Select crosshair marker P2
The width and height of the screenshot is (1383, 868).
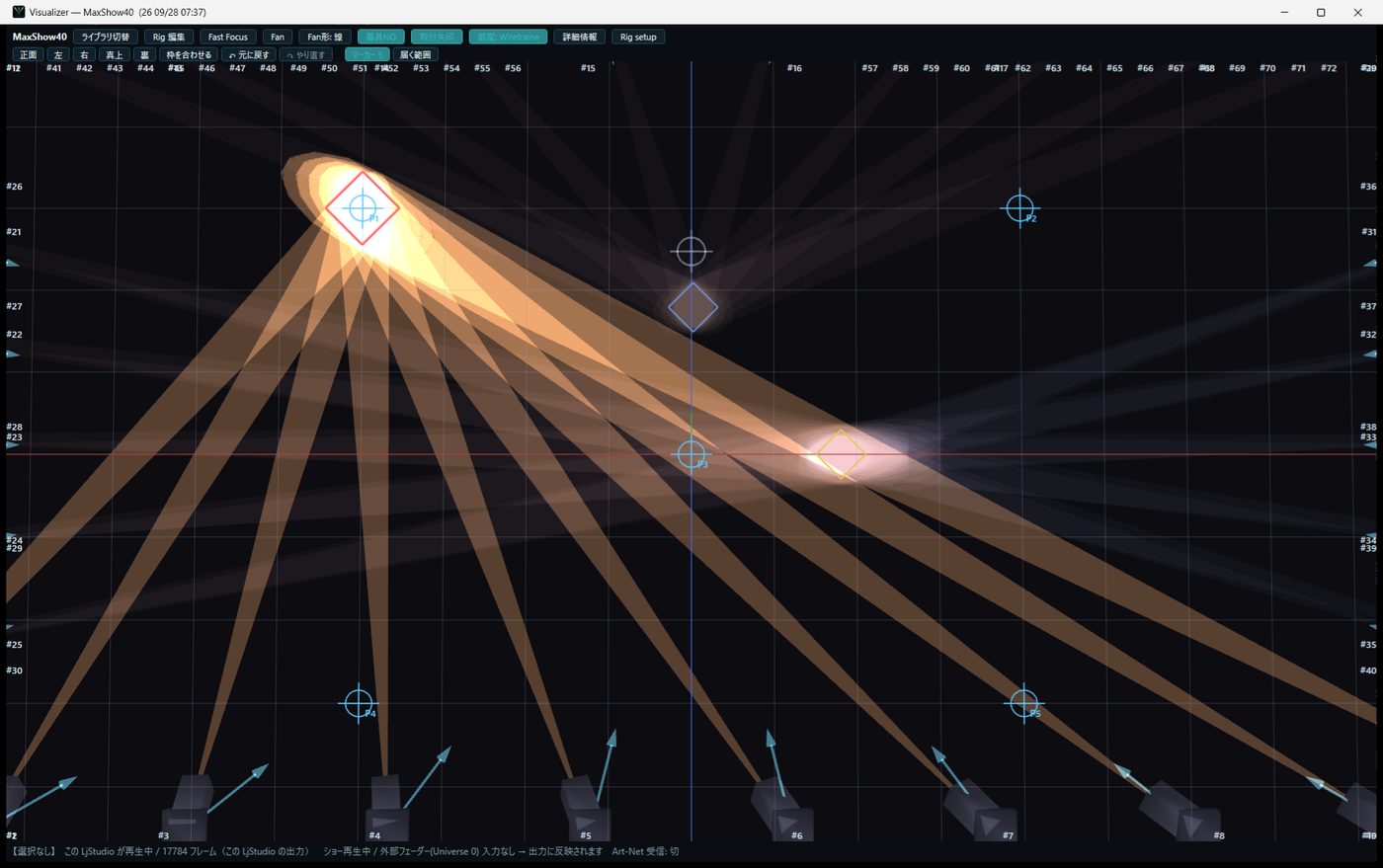[1019, 208]
